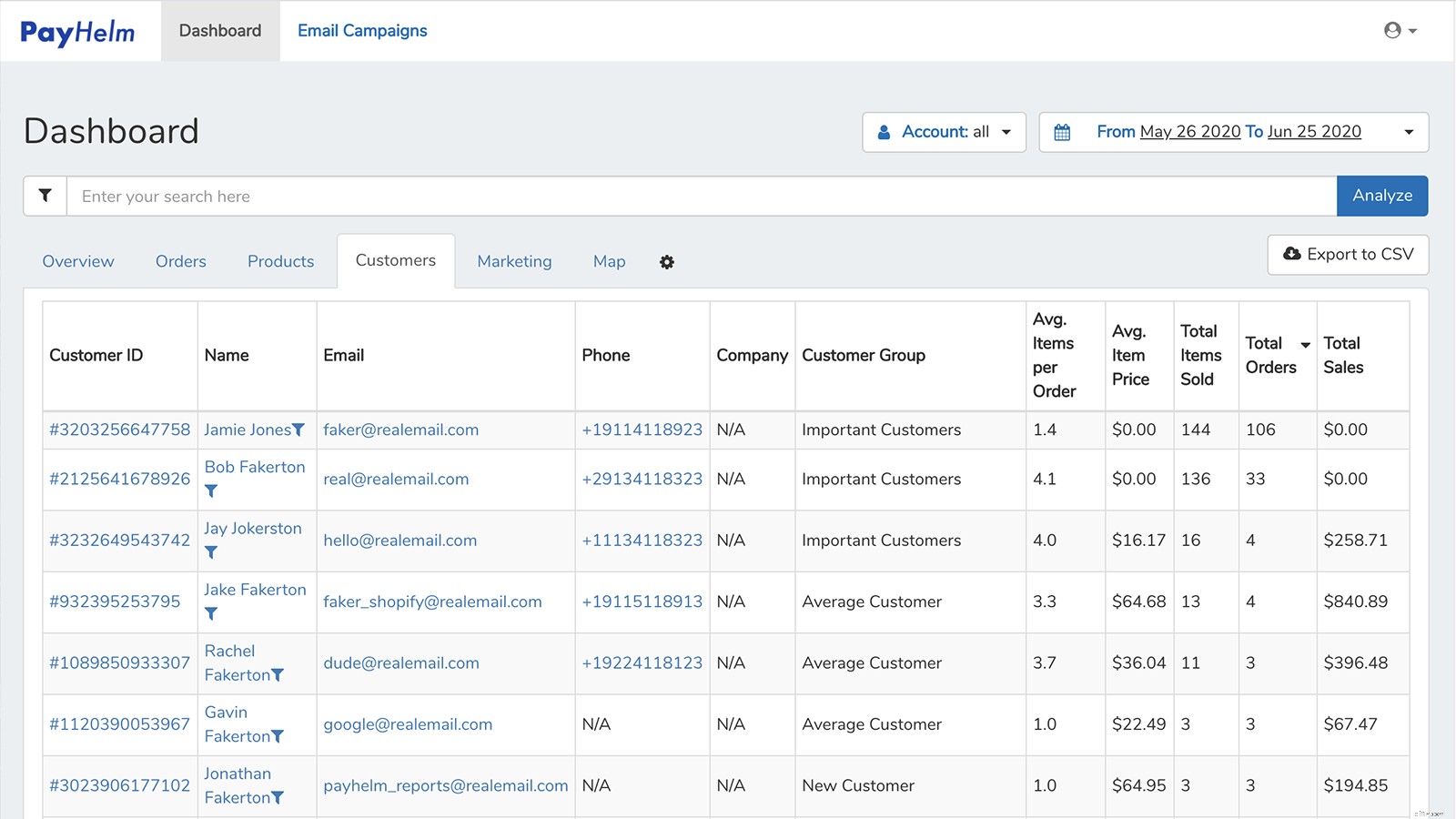Viewport: 1456px width, 819px height.
Task: Click the calendar icon in the date range picker
Action: [x=1062, y=131]
